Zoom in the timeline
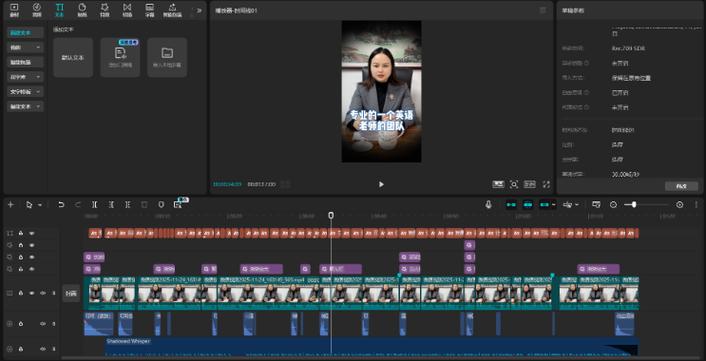The image size is (706, 361). tap(679, 204)
